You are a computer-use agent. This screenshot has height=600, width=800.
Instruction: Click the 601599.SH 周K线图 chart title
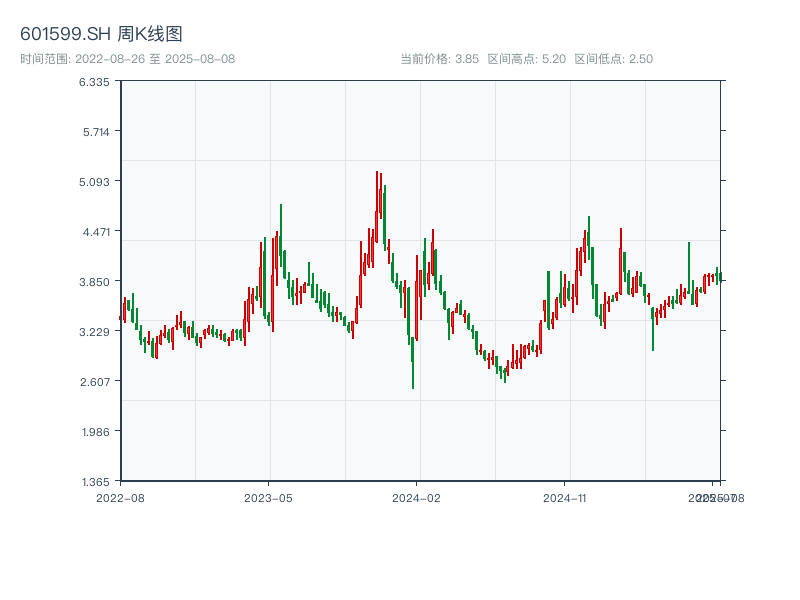pos(101,34)
